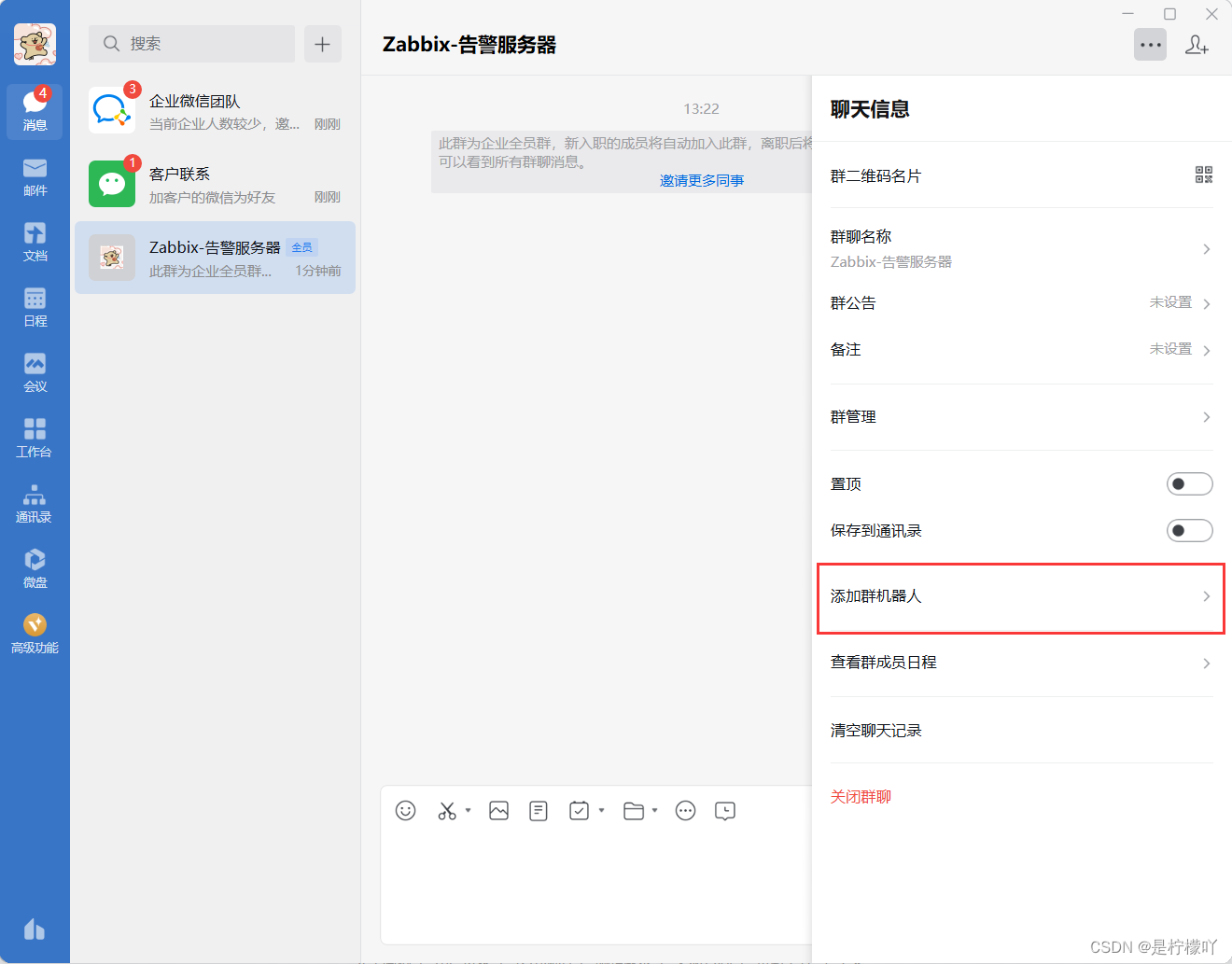
Task: Open the 群聊名称 setting row
Action: 1021,248
